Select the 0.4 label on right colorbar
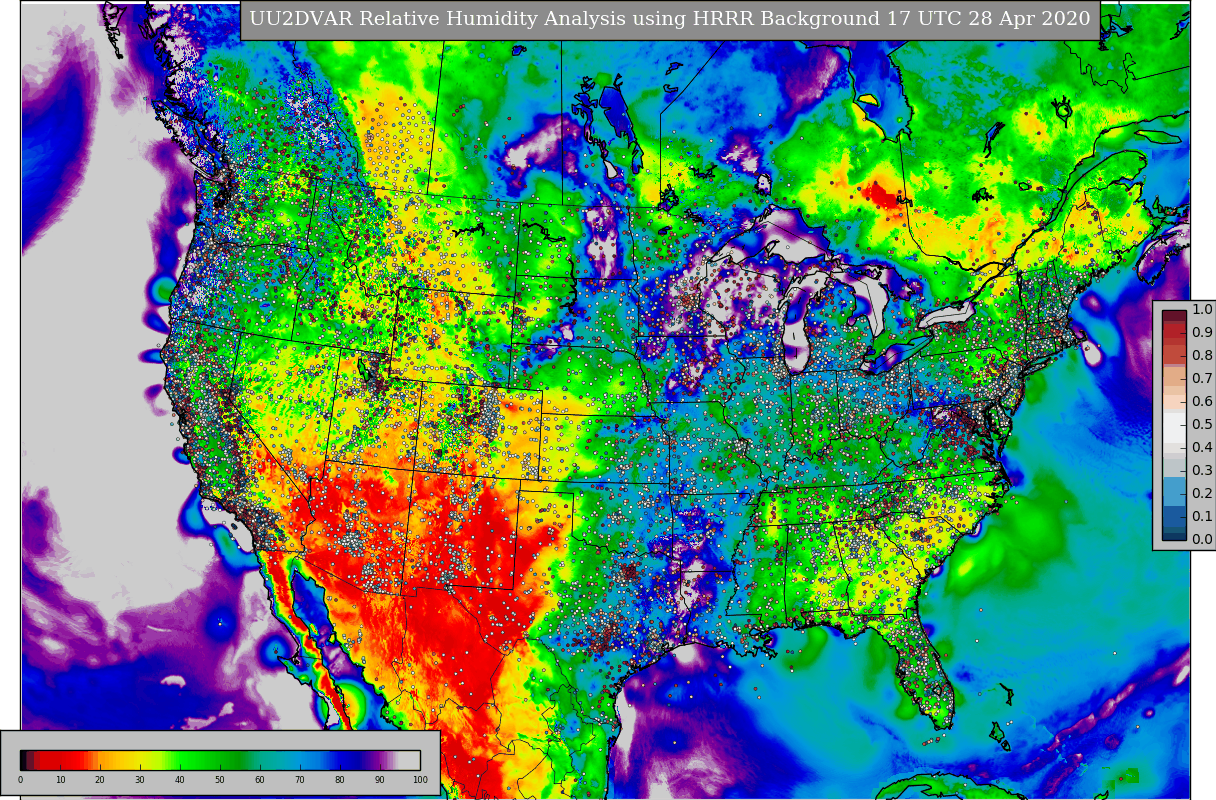The width and height of the screenshot is (1216, 800). click(x=1202, y=448)
